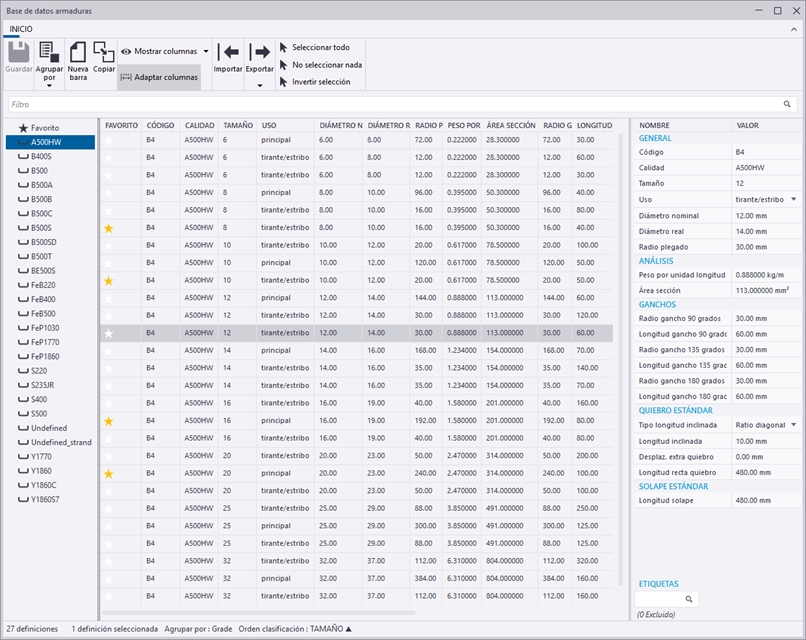Select B500S grade in the left list
The width and height of the screenshot is (806, 640).
(42, 227)
